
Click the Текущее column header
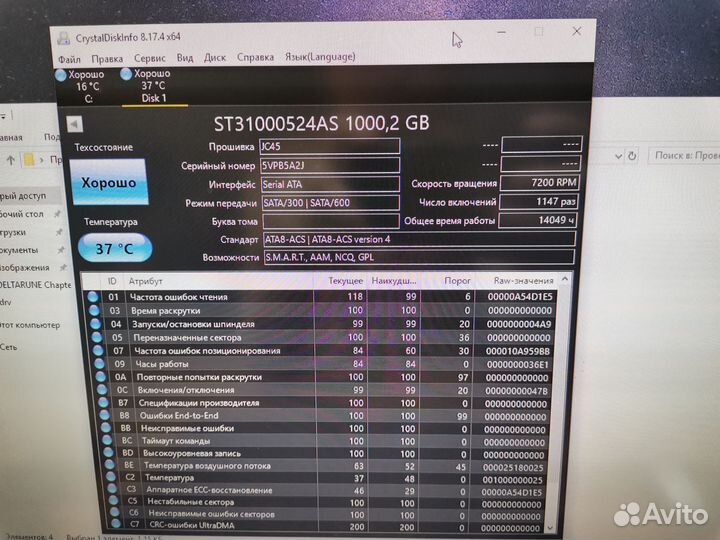click(345, 281)
